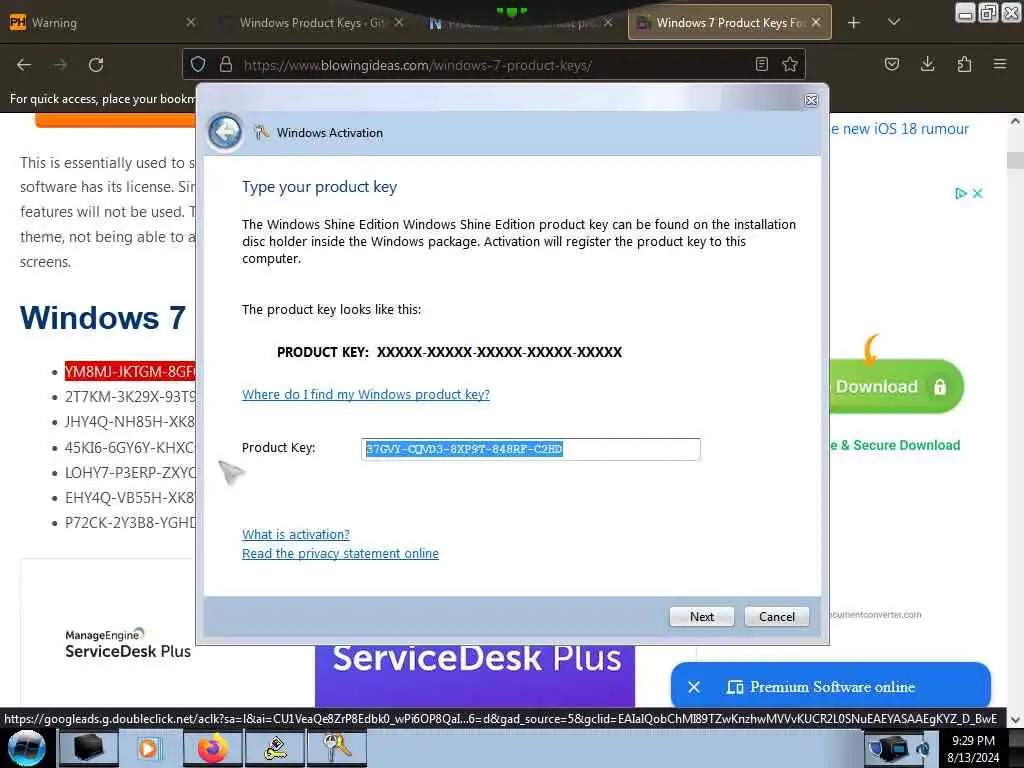The width and height of the screenshot is (1024, 768).
Task: Select the key starting 45KI6-6GY6Y
Action: click(130, 447)
